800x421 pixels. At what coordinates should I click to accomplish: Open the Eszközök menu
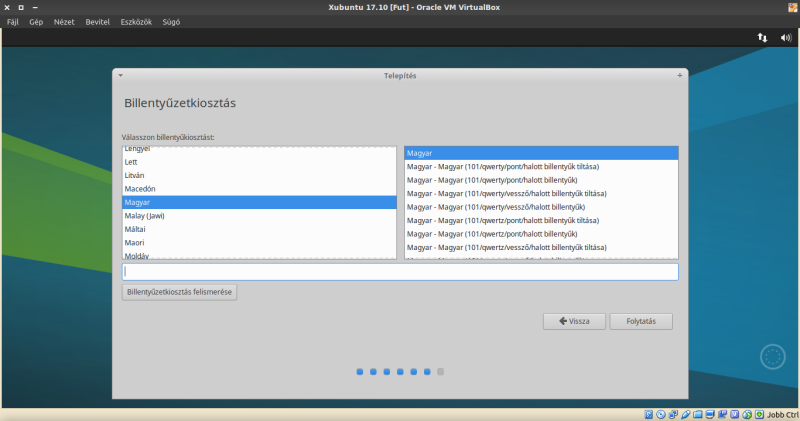135,21
